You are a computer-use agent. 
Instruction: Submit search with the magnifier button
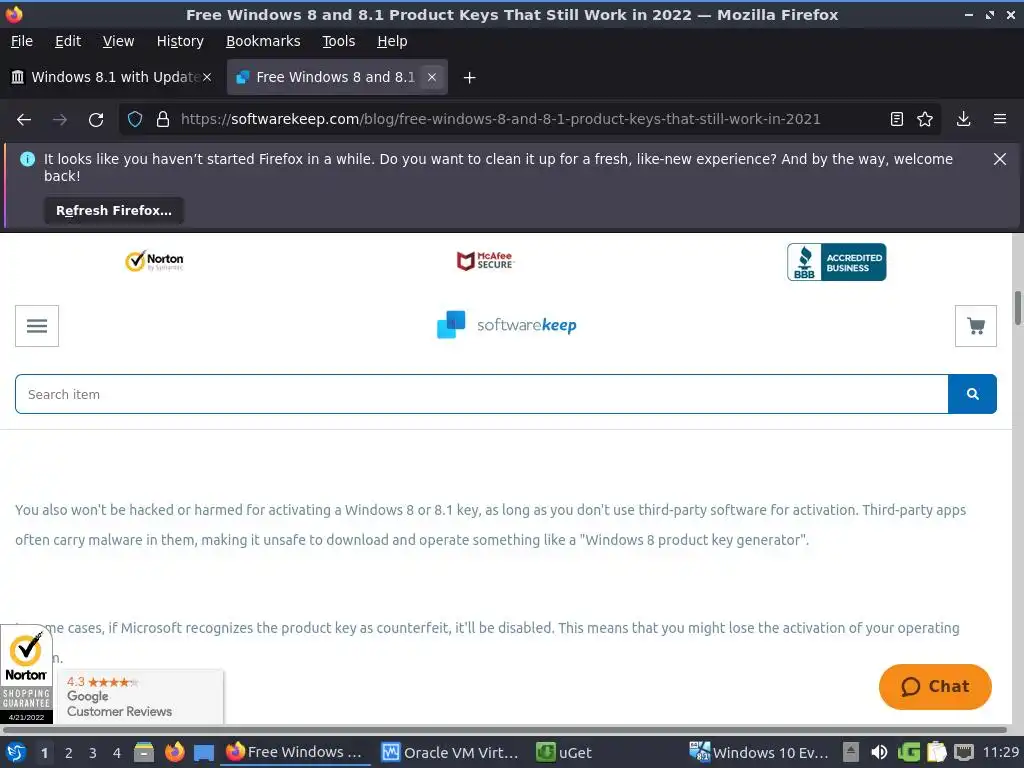pos(972,394)
